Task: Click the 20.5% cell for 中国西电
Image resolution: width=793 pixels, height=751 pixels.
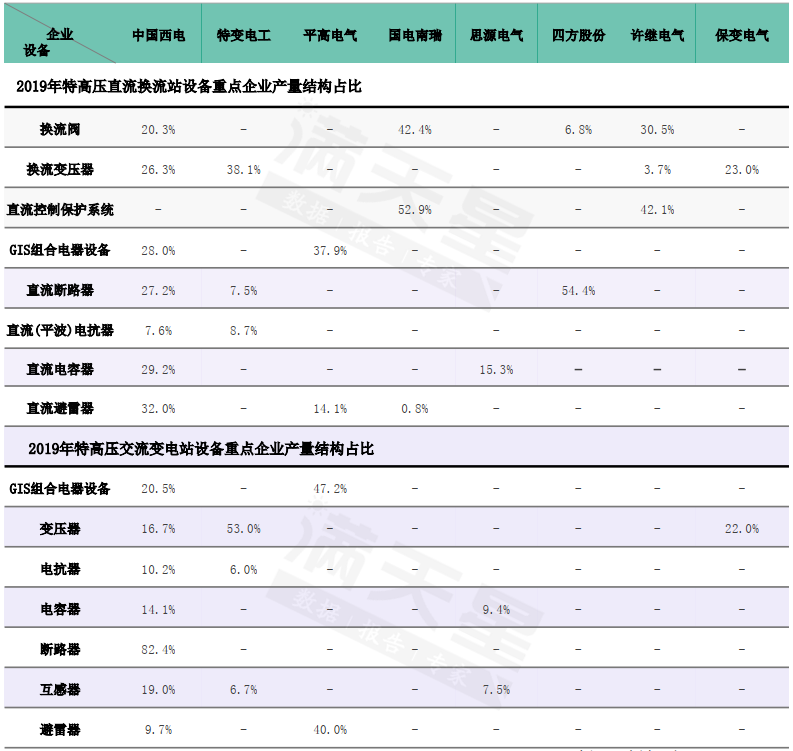Action: click(x=158, y=489)
